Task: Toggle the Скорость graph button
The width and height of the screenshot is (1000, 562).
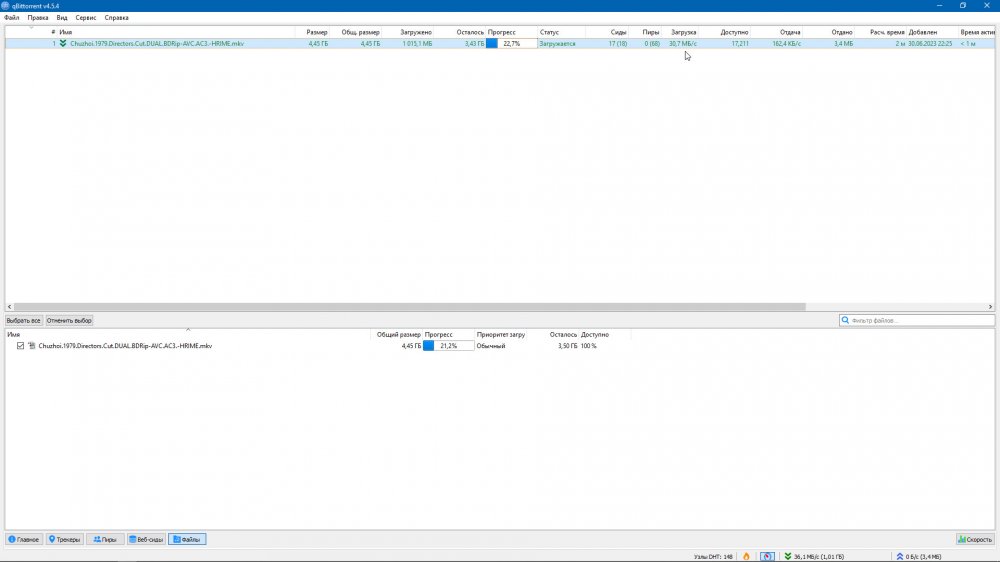Action: 974,539
